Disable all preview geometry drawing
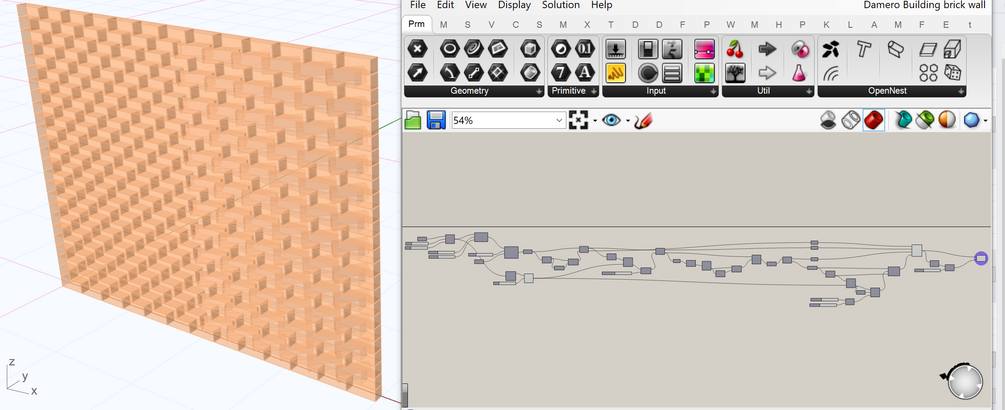The height and width of the screenshot is (410, 1005). [828, 120]
